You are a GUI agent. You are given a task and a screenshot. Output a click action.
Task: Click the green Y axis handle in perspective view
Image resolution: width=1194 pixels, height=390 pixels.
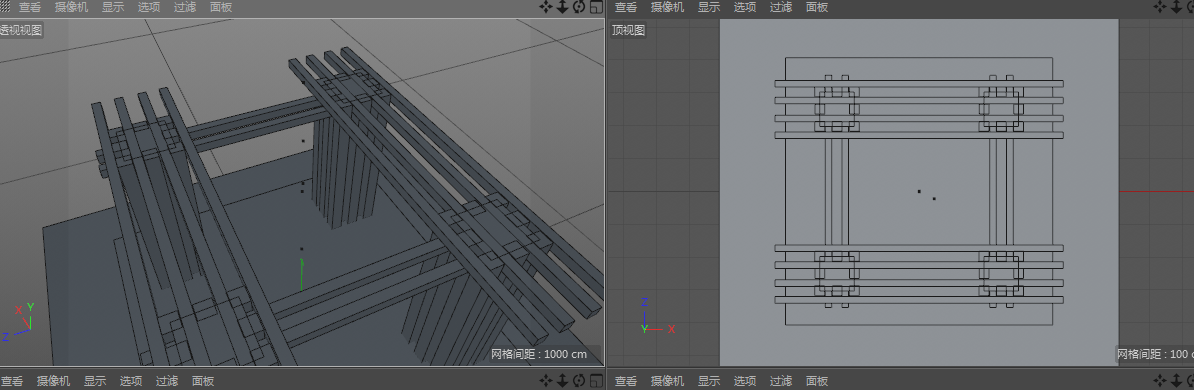(302, 274)
